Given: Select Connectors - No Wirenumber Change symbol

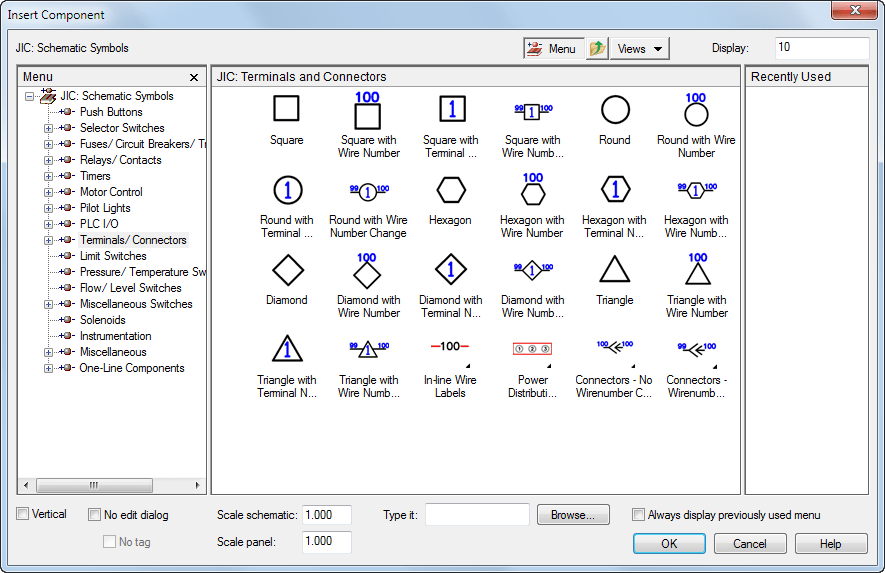Looking at the screenshot, I should pyautogui.click(x=615, y=349).
